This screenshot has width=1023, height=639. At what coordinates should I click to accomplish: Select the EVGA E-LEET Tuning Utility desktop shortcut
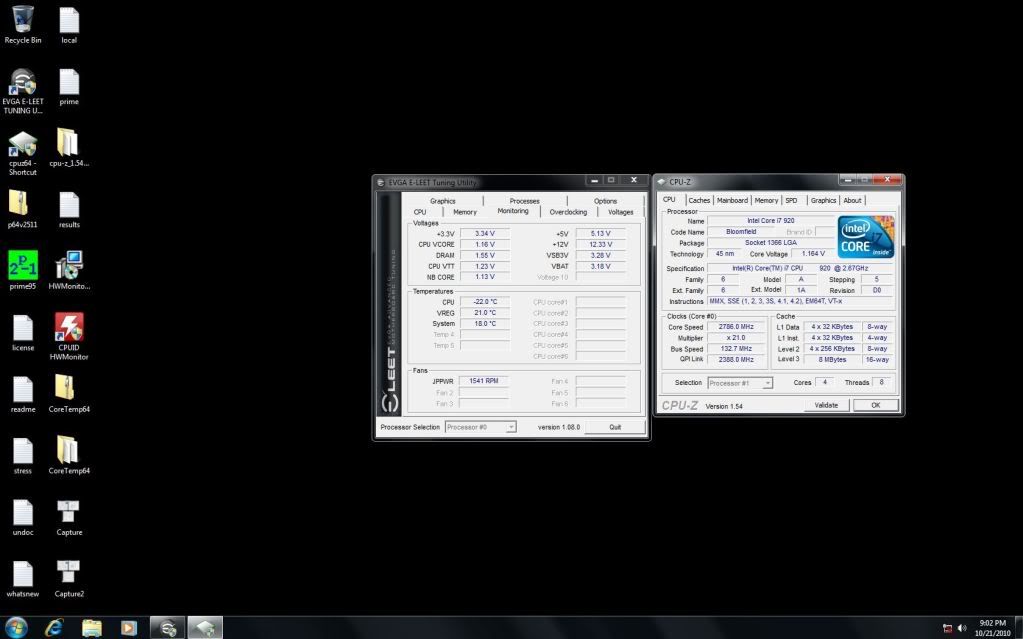coord(23,91)
